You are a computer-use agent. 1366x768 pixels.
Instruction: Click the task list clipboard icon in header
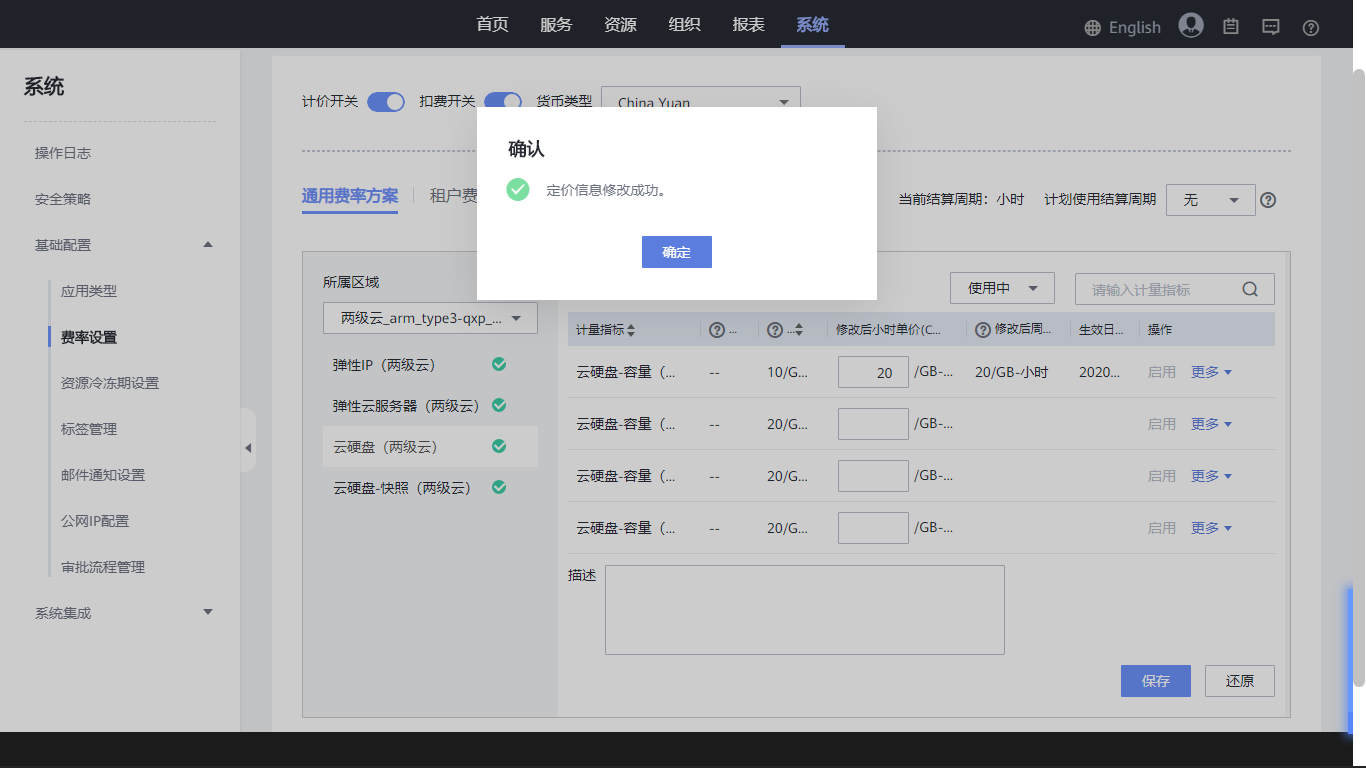coord(1231,27)
